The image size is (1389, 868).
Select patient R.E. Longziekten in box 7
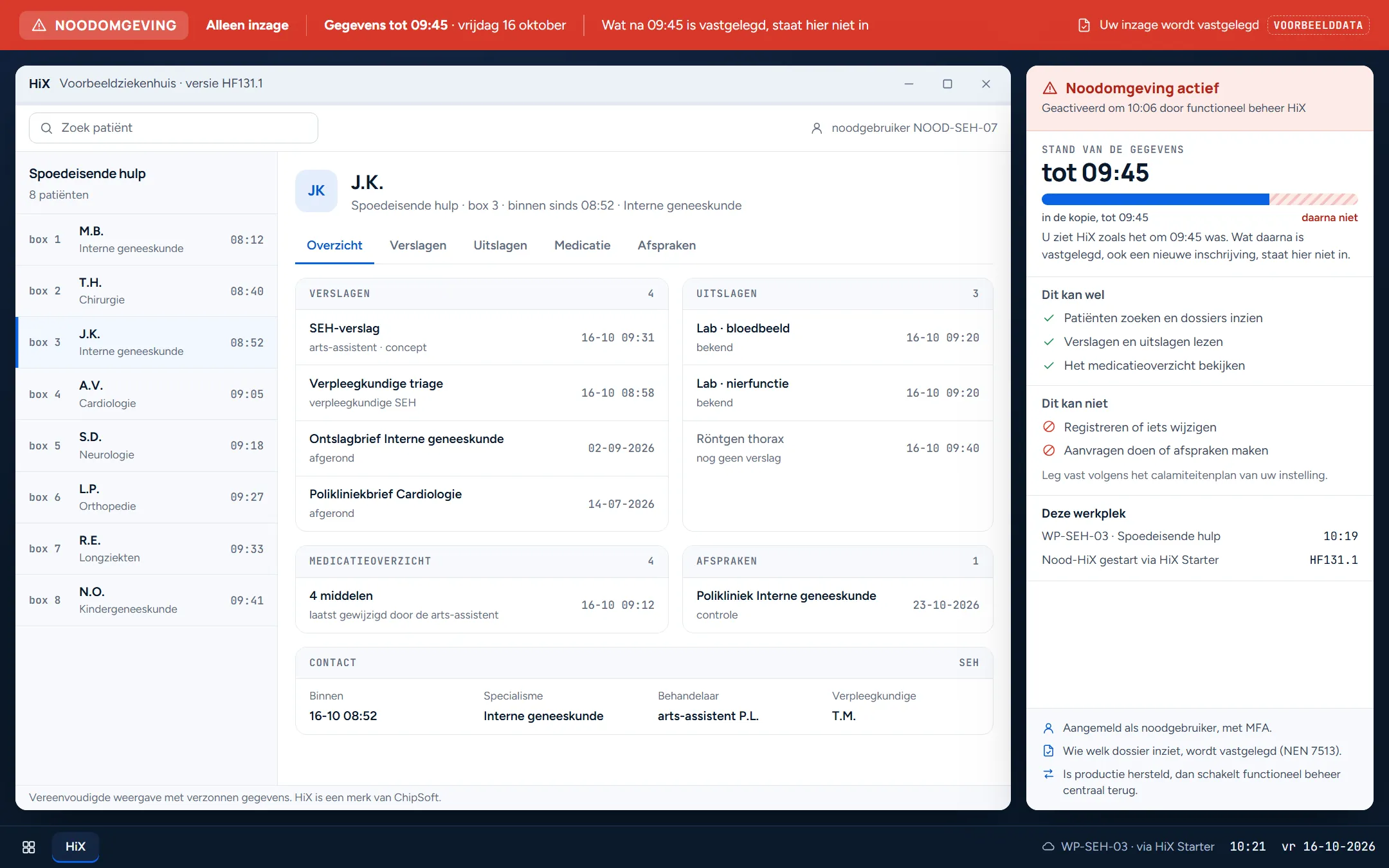(147, 548)
